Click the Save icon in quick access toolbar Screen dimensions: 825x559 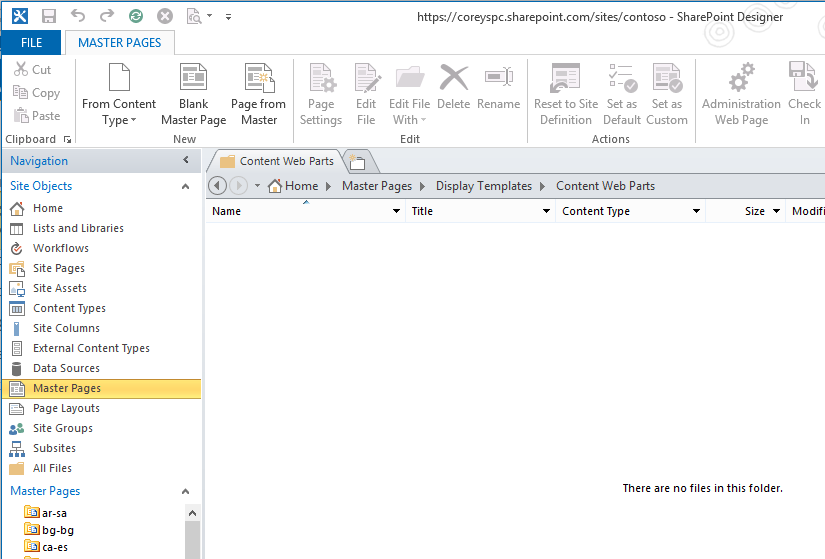(49, 16)
